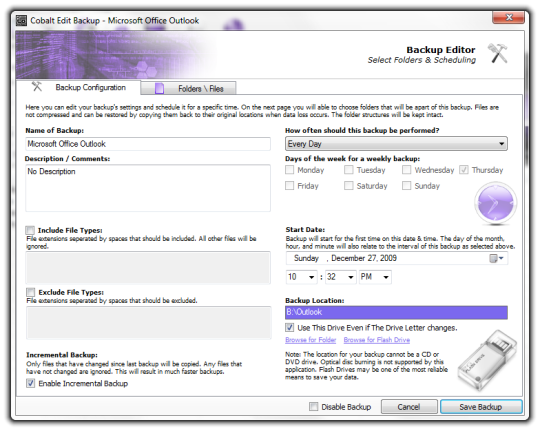Toggle Enable Incremental Backup checkbox
The height and width of the screenshot is (431, 540).
click(30, 383)
